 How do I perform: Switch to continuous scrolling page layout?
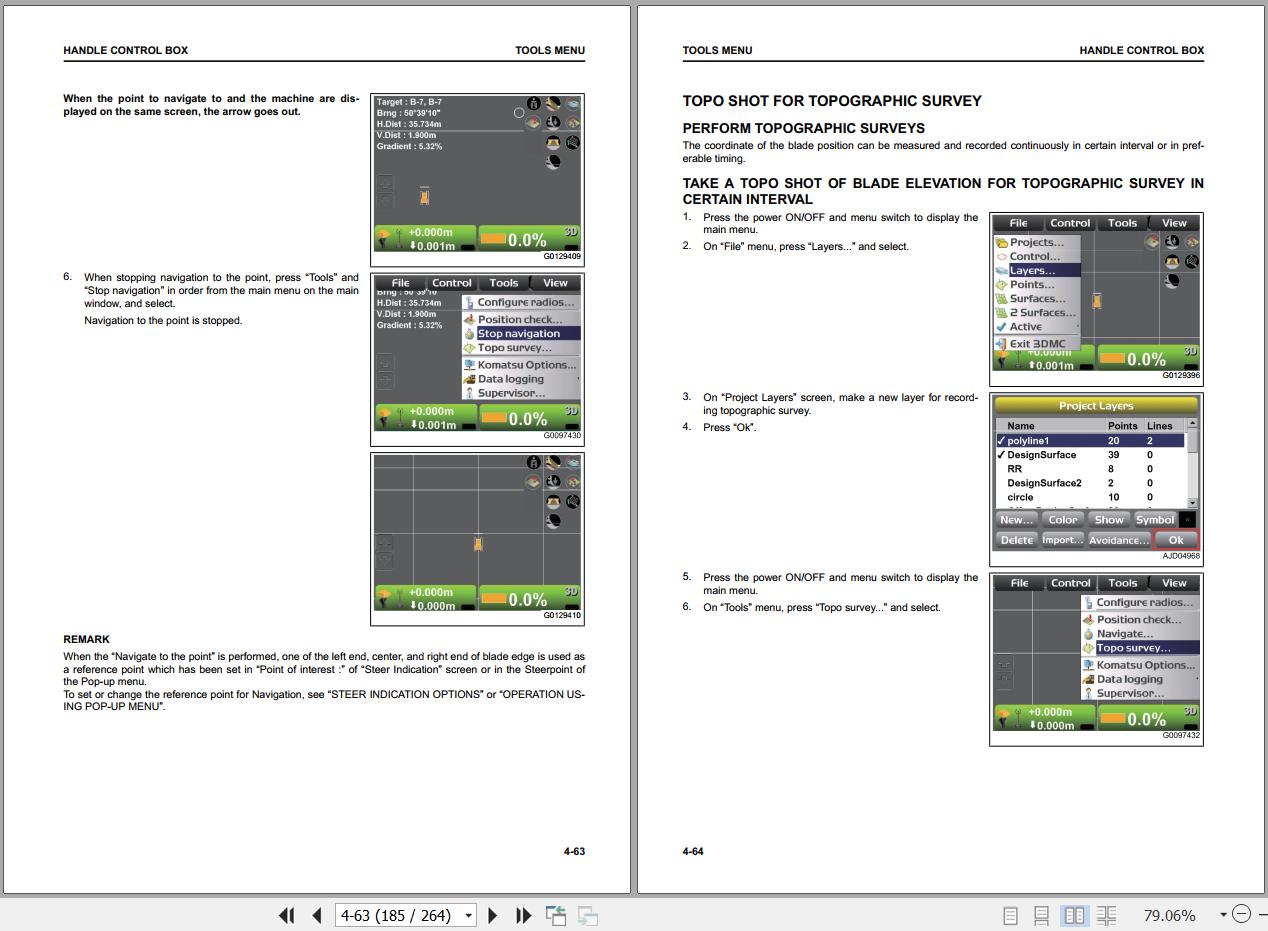click(1041, 915)
